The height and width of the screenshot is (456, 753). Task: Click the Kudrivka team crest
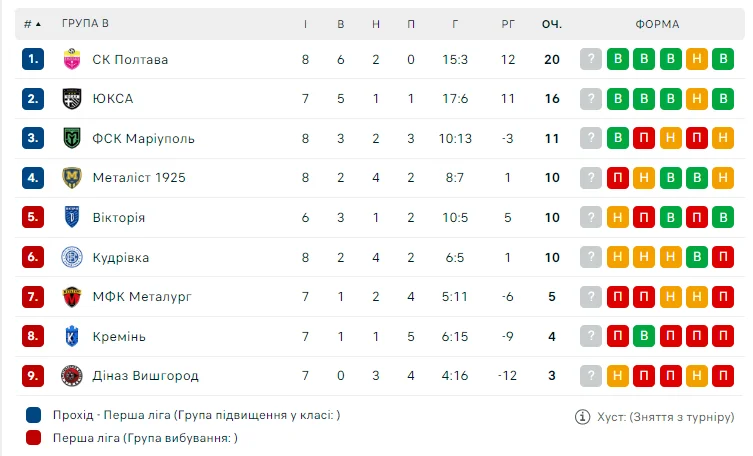pos(71,257)
